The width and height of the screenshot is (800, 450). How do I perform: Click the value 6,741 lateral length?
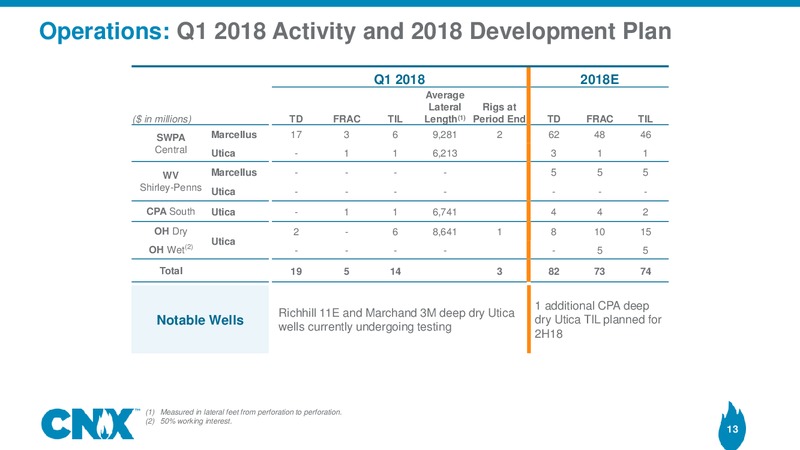pos(444,212)
